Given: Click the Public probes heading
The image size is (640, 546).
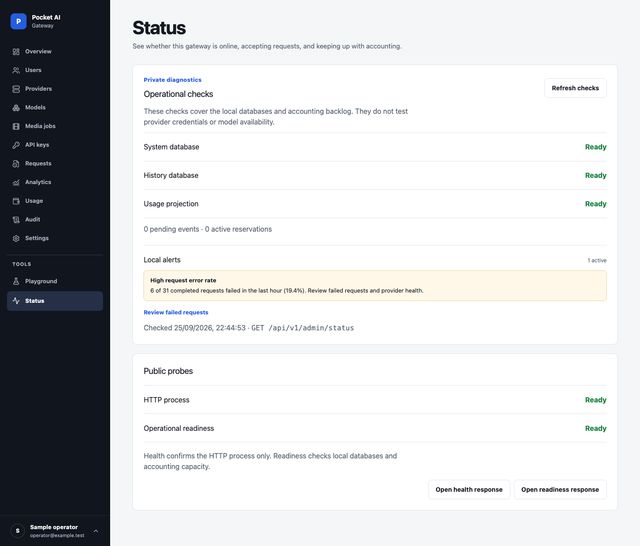Looking at the screenshot, I should 168,371.
